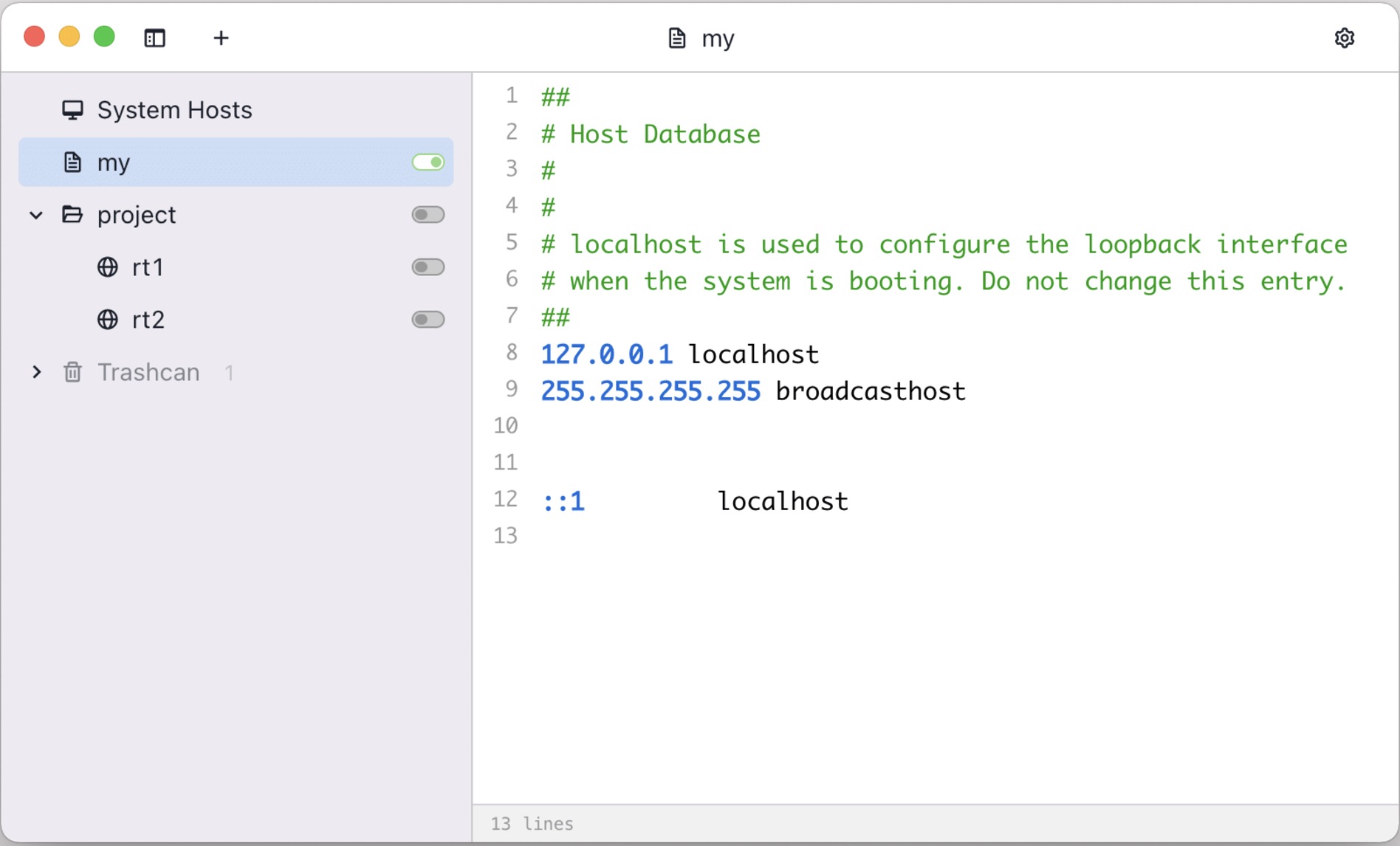The image size is (1400, 846).
Task: Collapse the 'project' folder chevron
Action: 36,214
